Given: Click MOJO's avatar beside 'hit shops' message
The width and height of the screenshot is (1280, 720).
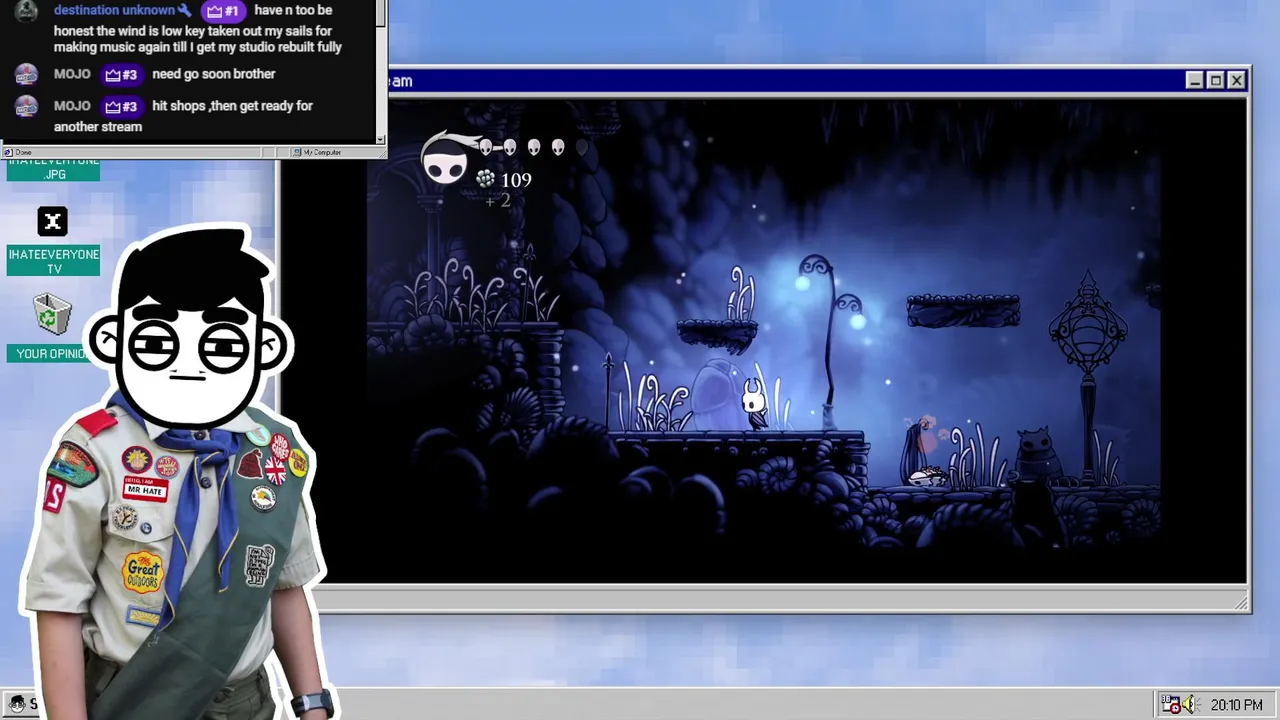Looking at the screenshot, I should click(x=27, y=106).
